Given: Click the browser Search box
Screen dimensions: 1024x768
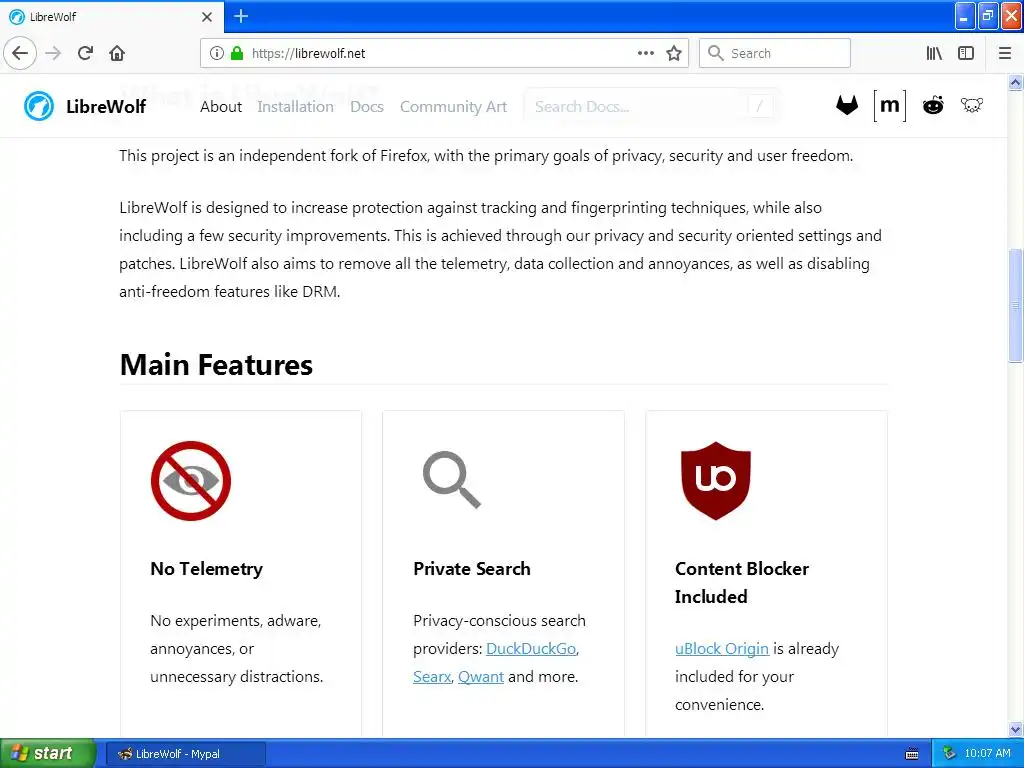Looking at the screenshot, I should (x=775, y=53).
